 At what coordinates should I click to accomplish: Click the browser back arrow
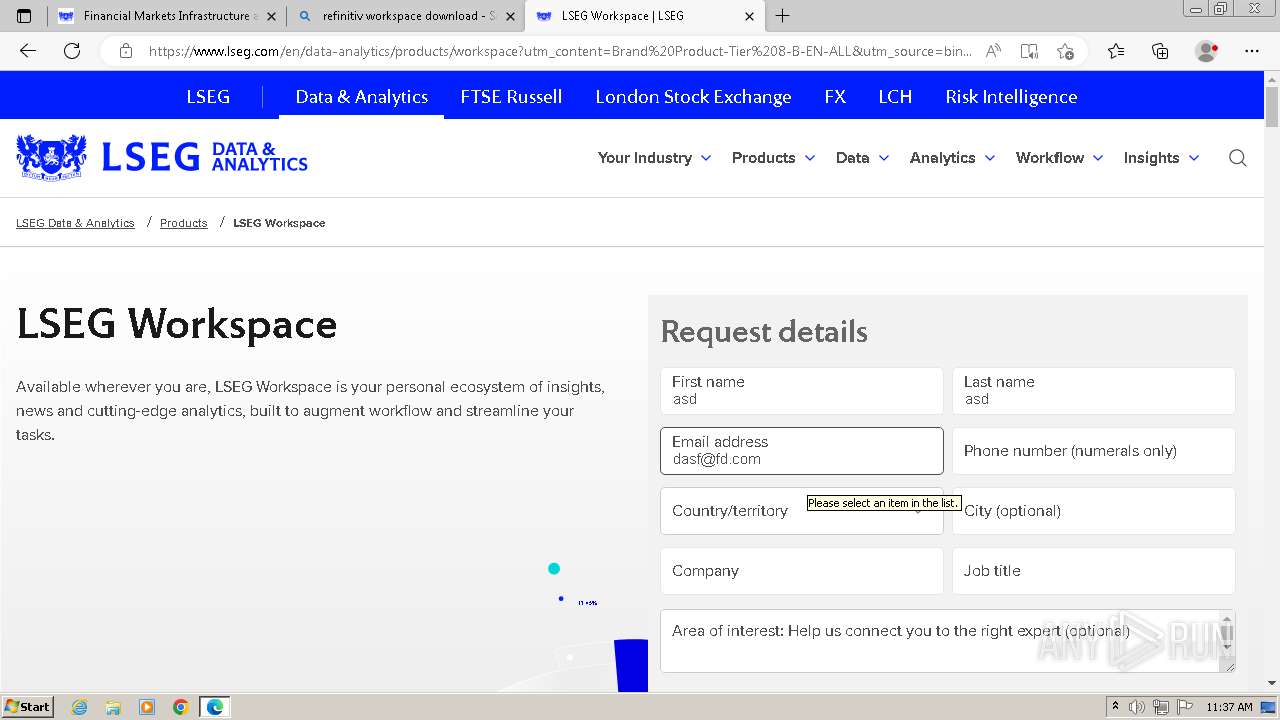coord(28,51)
